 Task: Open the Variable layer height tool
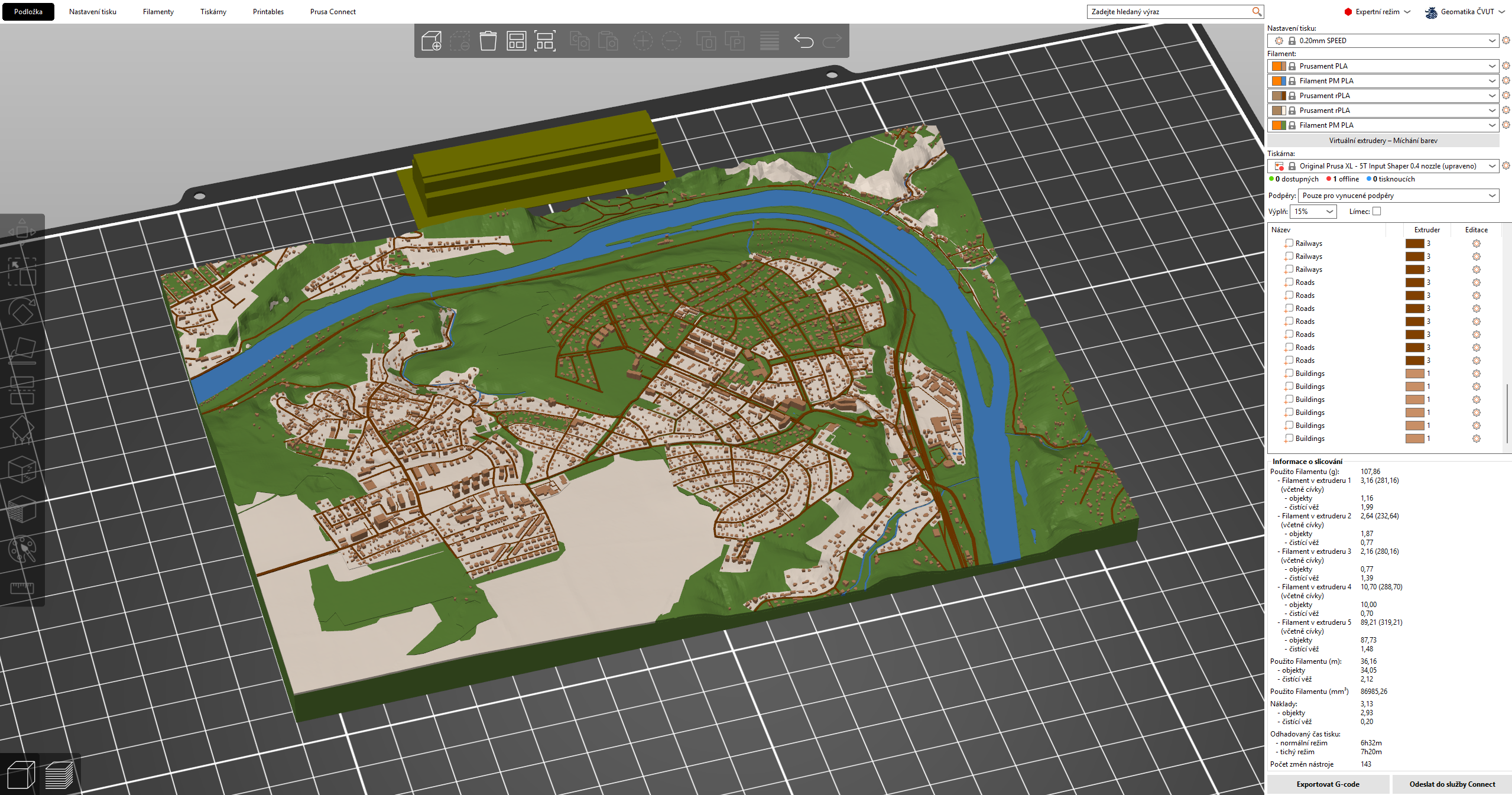[x=769, y=41]
